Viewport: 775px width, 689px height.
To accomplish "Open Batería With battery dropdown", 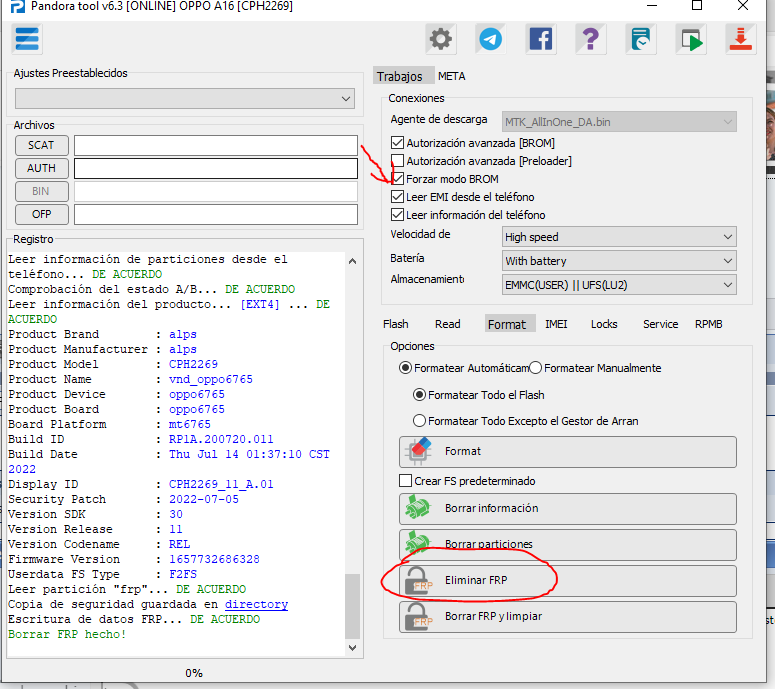I will [x=619, y=260].
